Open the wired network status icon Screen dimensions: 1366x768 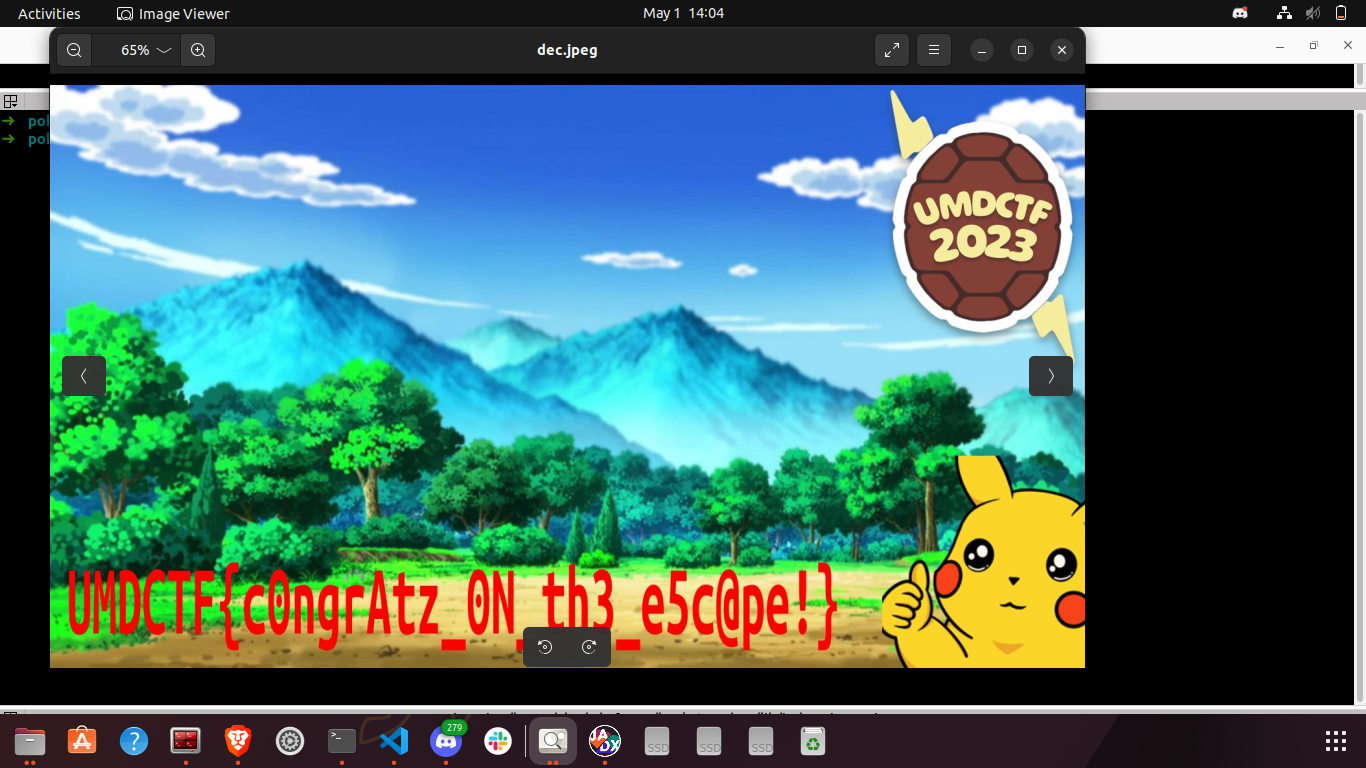click(1285, 13)
